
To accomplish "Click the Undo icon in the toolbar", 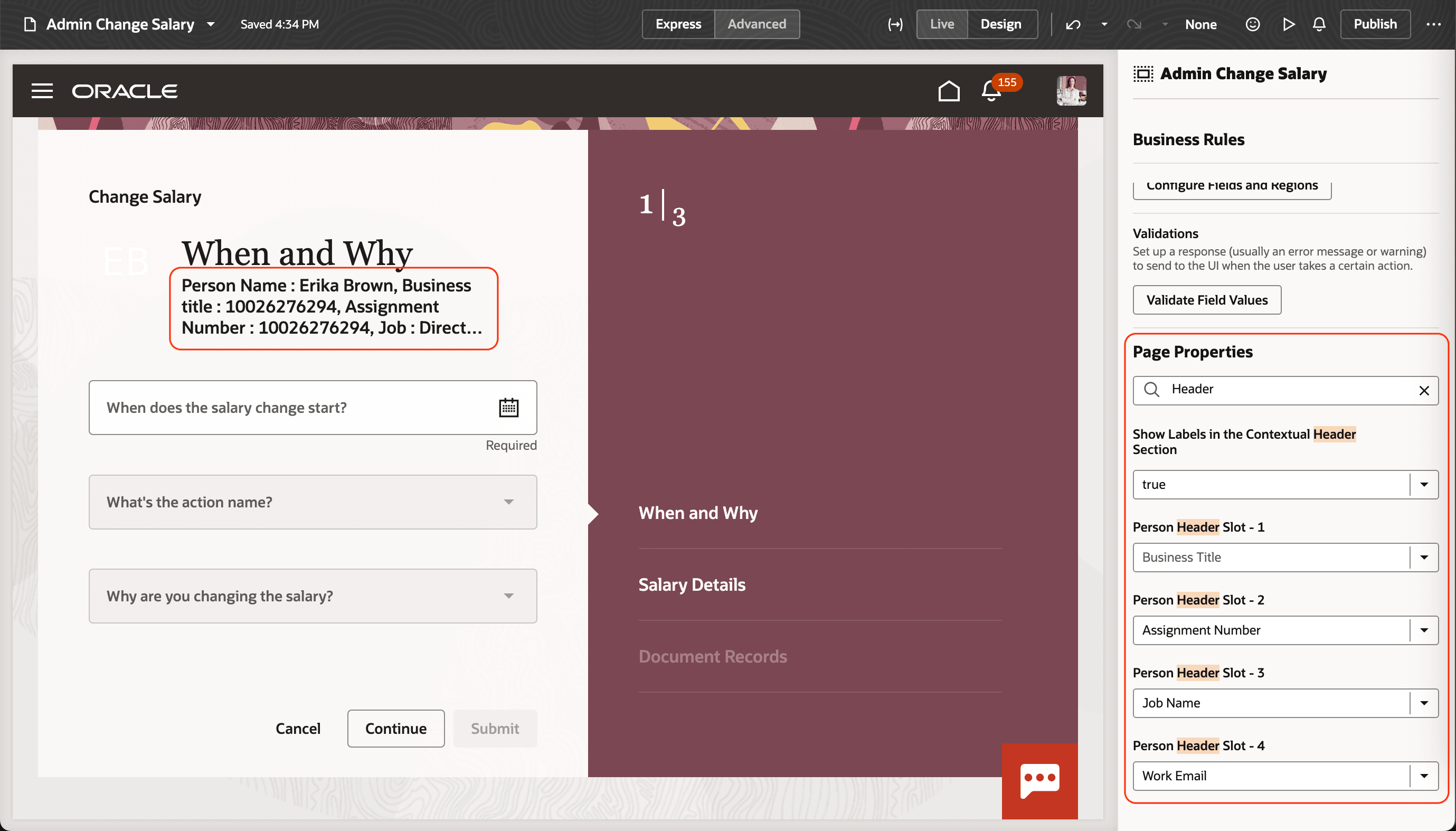I will (1073, 24).
